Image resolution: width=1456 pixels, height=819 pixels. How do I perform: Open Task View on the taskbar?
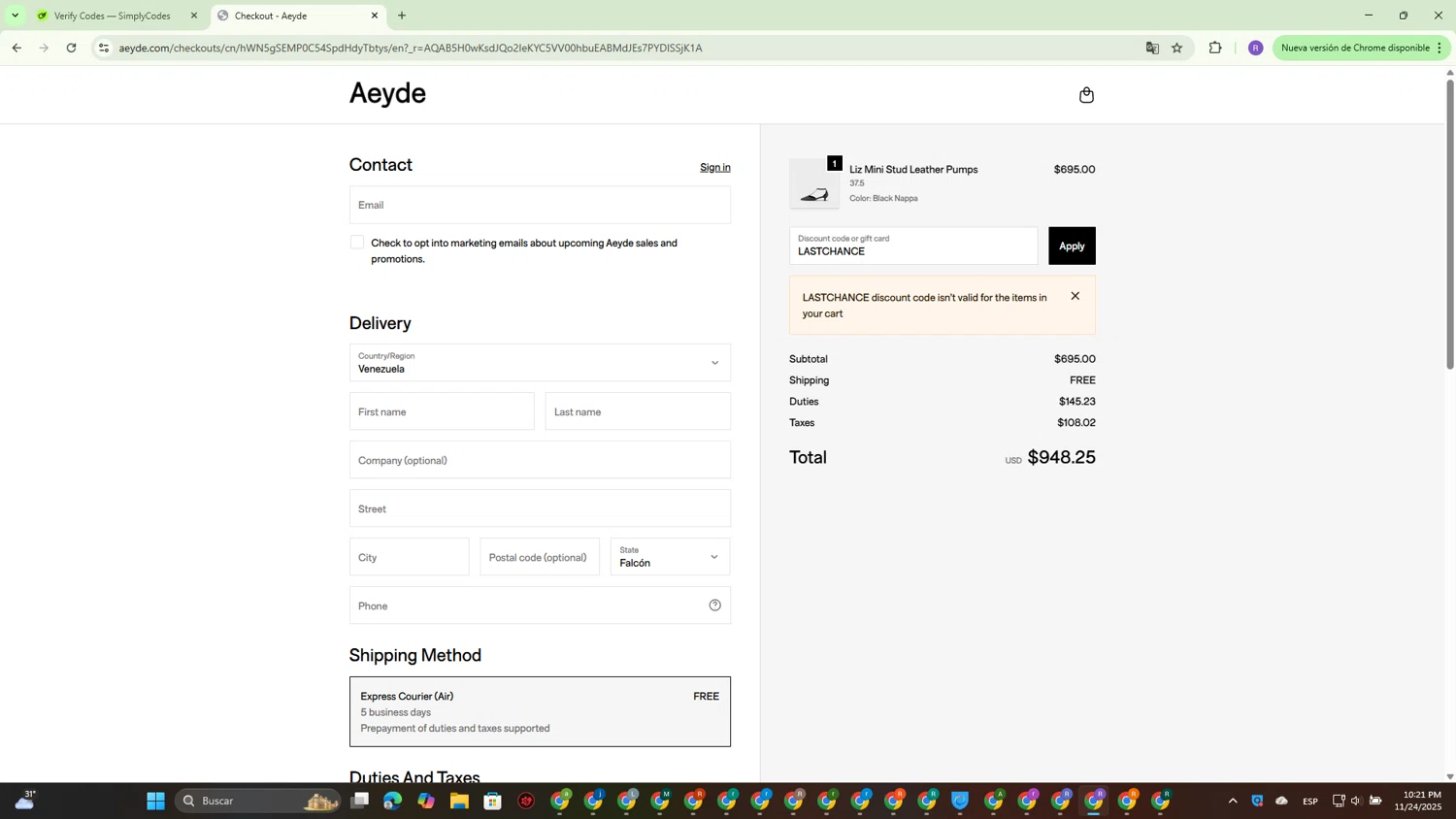pos(360,801)
